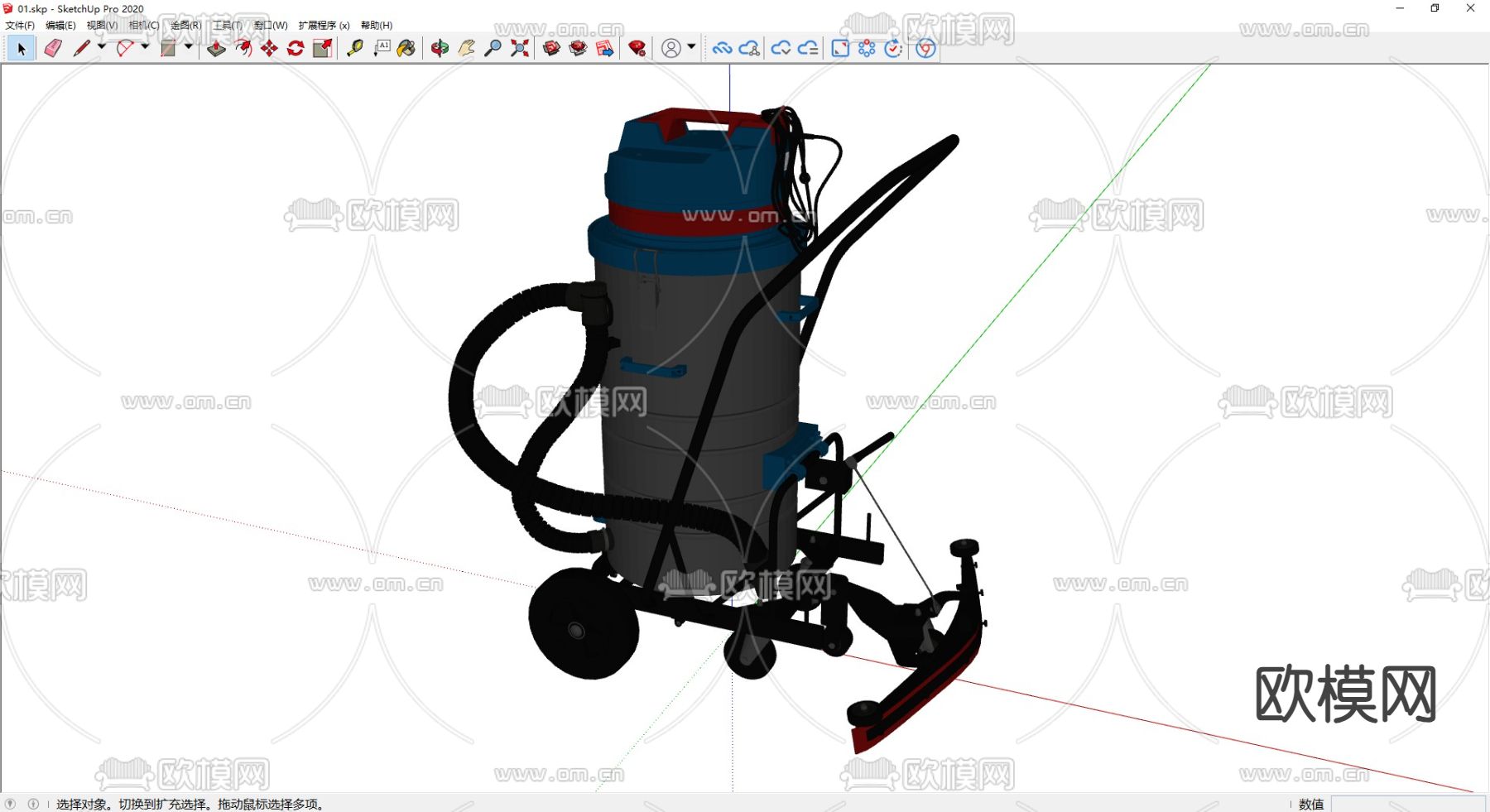Select the Paint Bucket tool
Screen dimensions: 1490x812
[406, 49]
